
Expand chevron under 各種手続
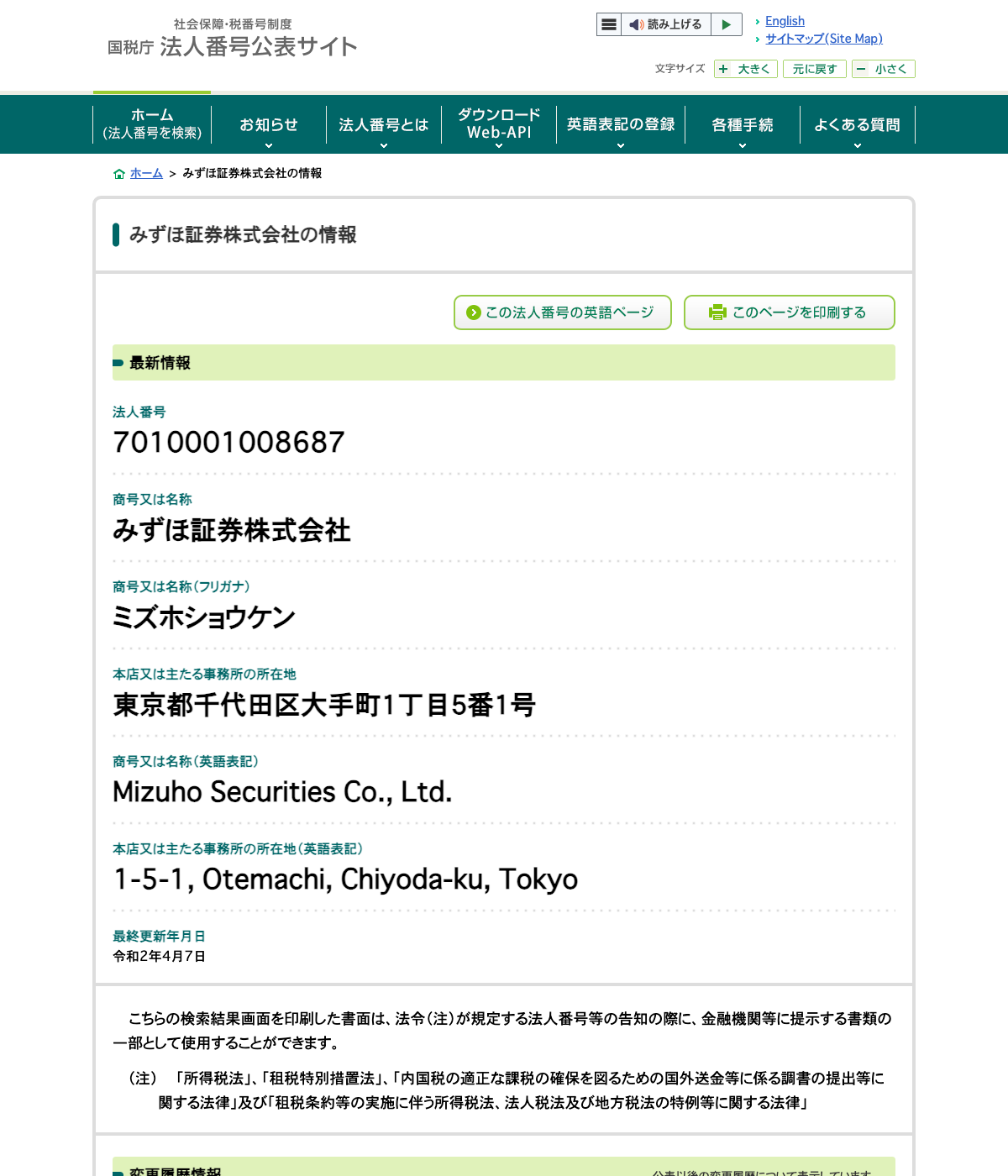point(743,146)
